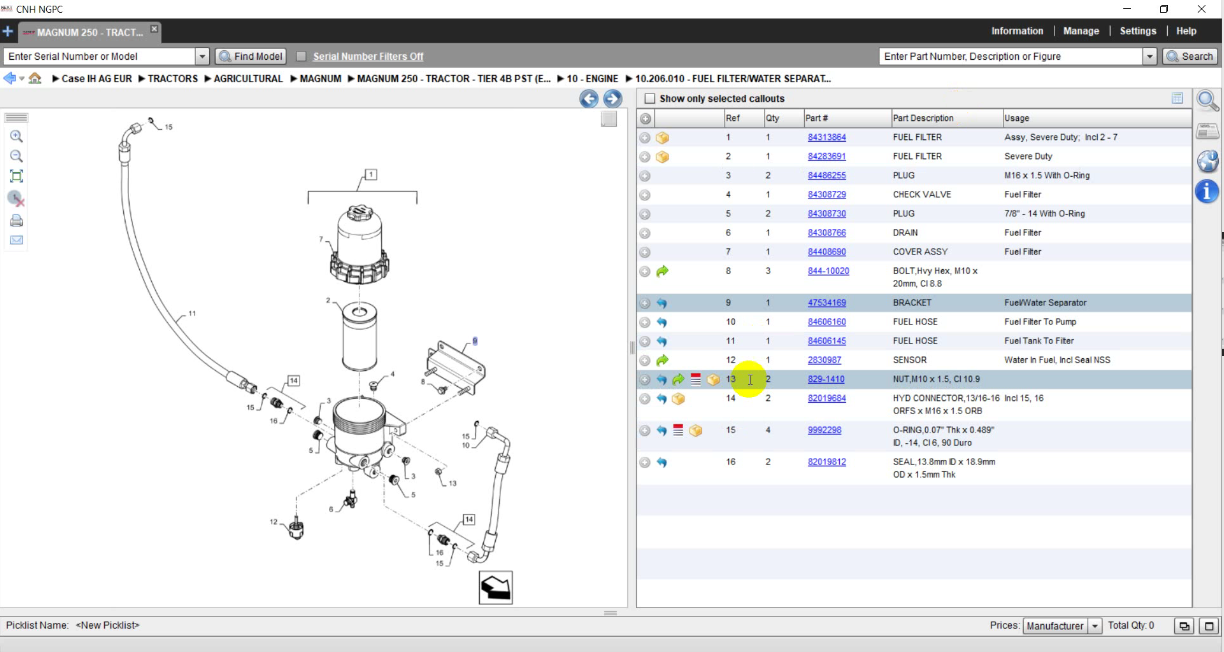Click the red list icon on NUT row

click(x=696, y=380)
